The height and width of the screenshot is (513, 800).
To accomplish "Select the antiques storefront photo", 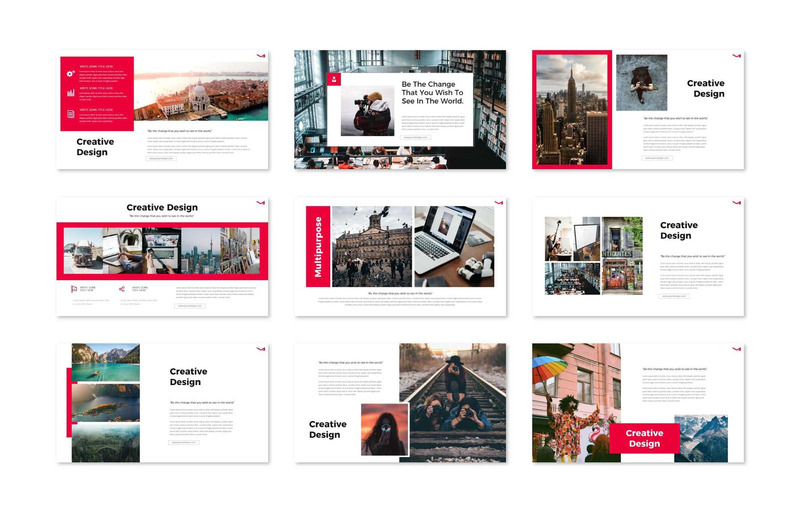I will tap(622, 256).
